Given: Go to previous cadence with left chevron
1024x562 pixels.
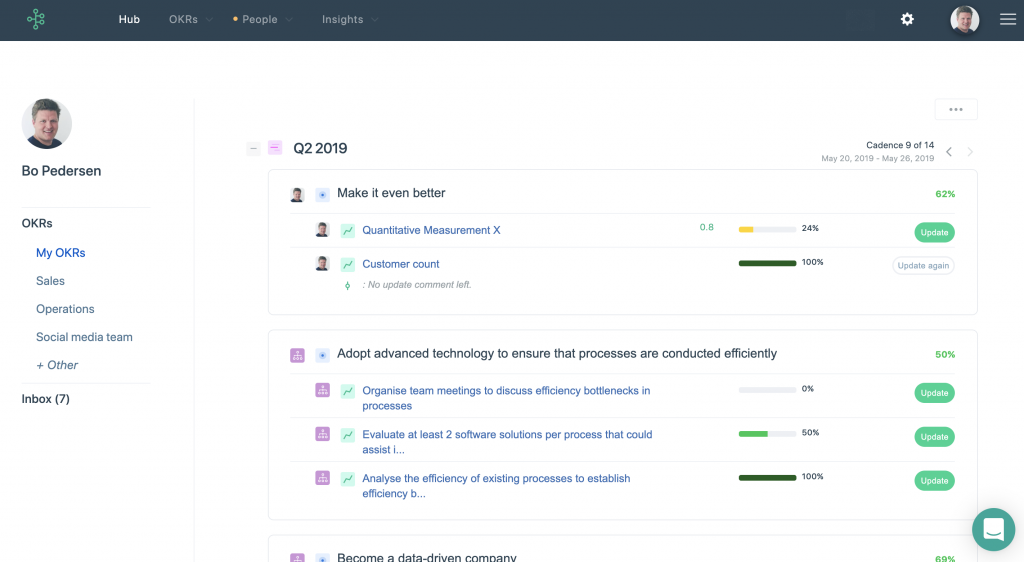Looking at the screenshot, I should tap(949, 151).
